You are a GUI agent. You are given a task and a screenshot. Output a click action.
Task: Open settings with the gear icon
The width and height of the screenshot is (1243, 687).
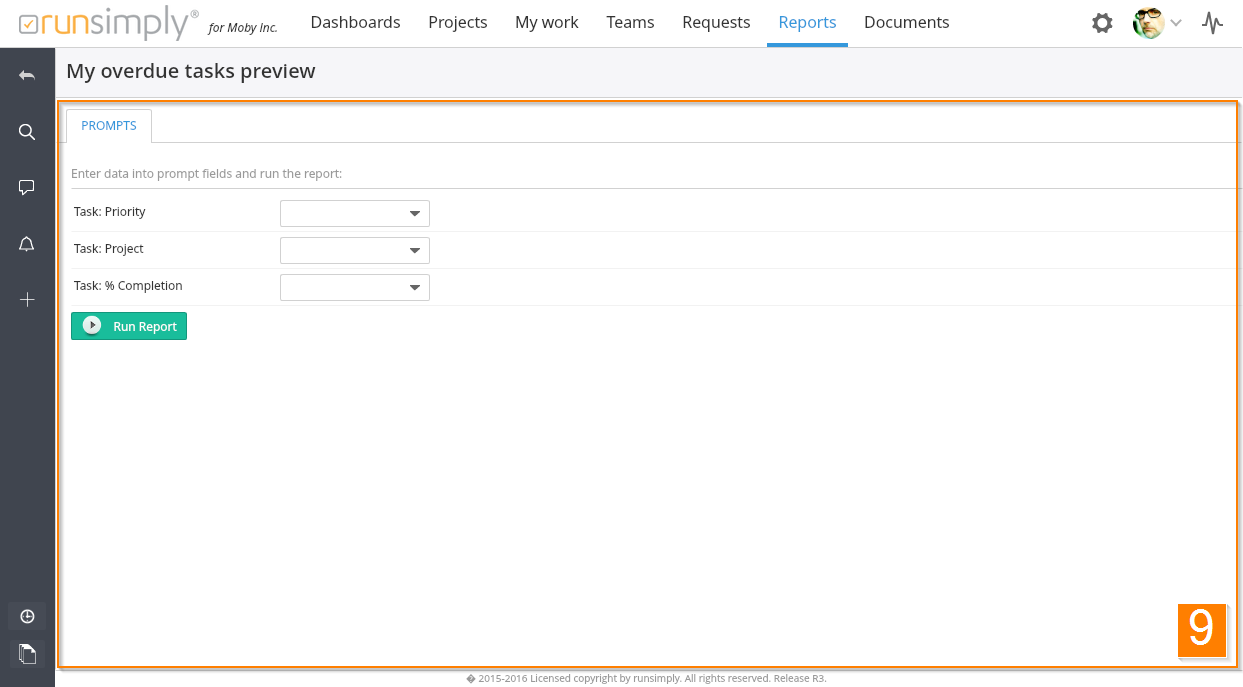tap(1102, 23)
